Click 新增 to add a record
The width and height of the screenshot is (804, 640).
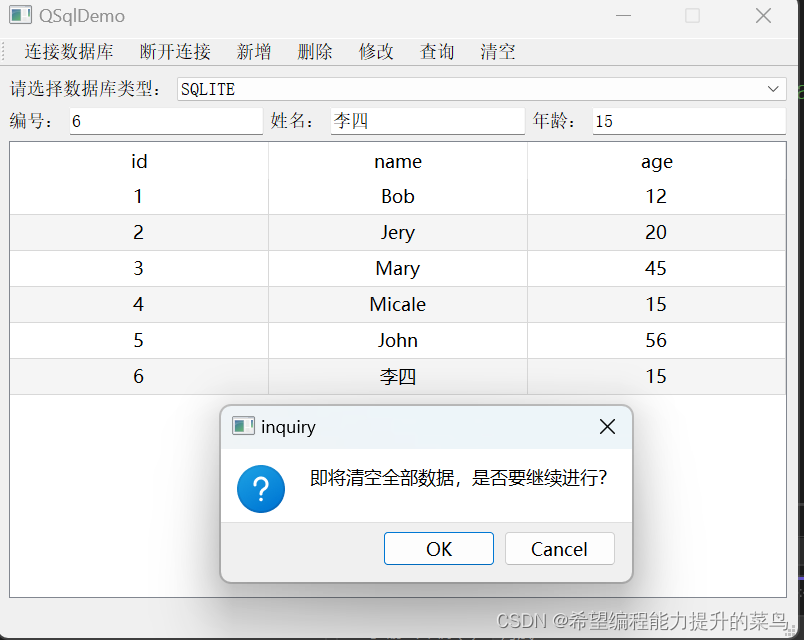pyautogui.click(x=254, y=51)
